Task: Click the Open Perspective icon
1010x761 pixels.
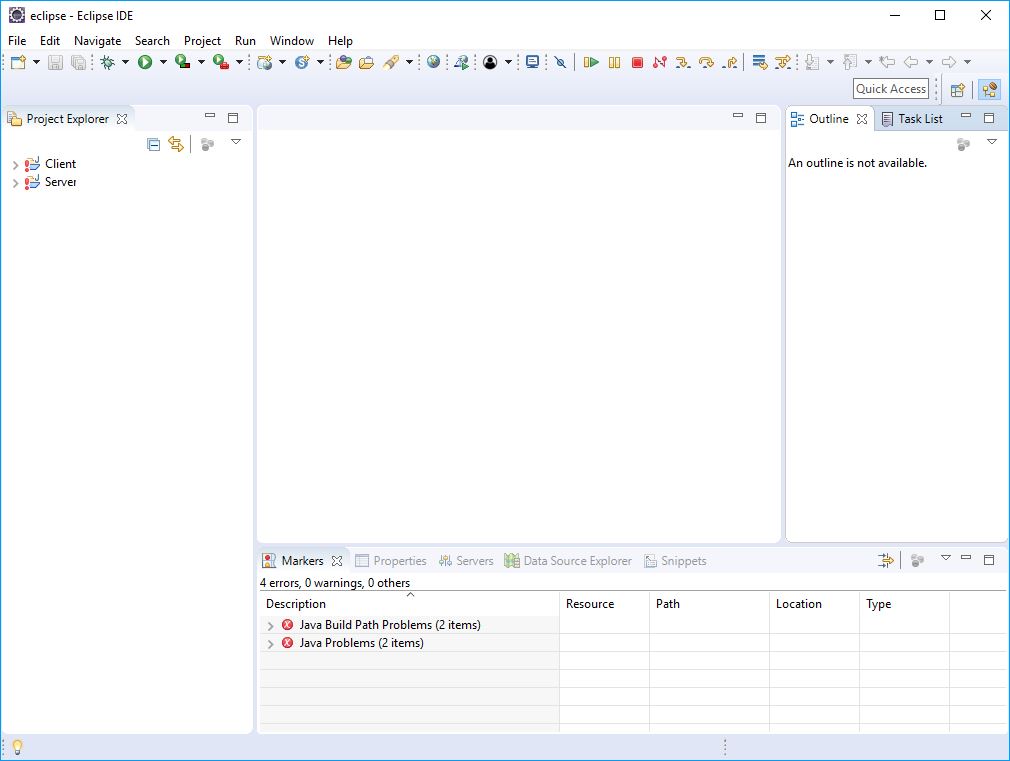Action: tap(958, 90)
